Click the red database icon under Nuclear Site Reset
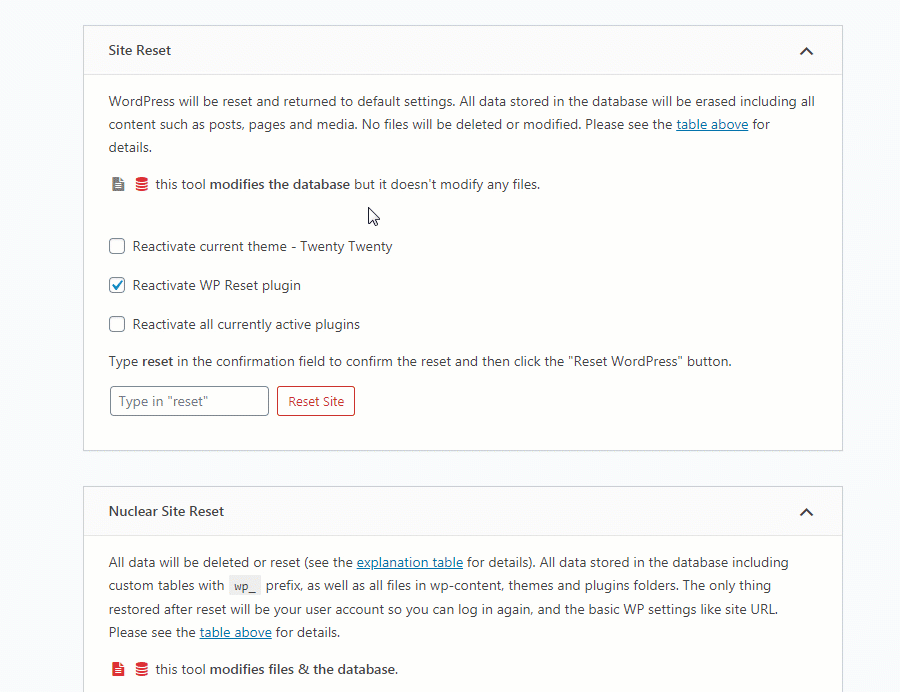Viewport: 900px width, 692px height. coord(141,669)
